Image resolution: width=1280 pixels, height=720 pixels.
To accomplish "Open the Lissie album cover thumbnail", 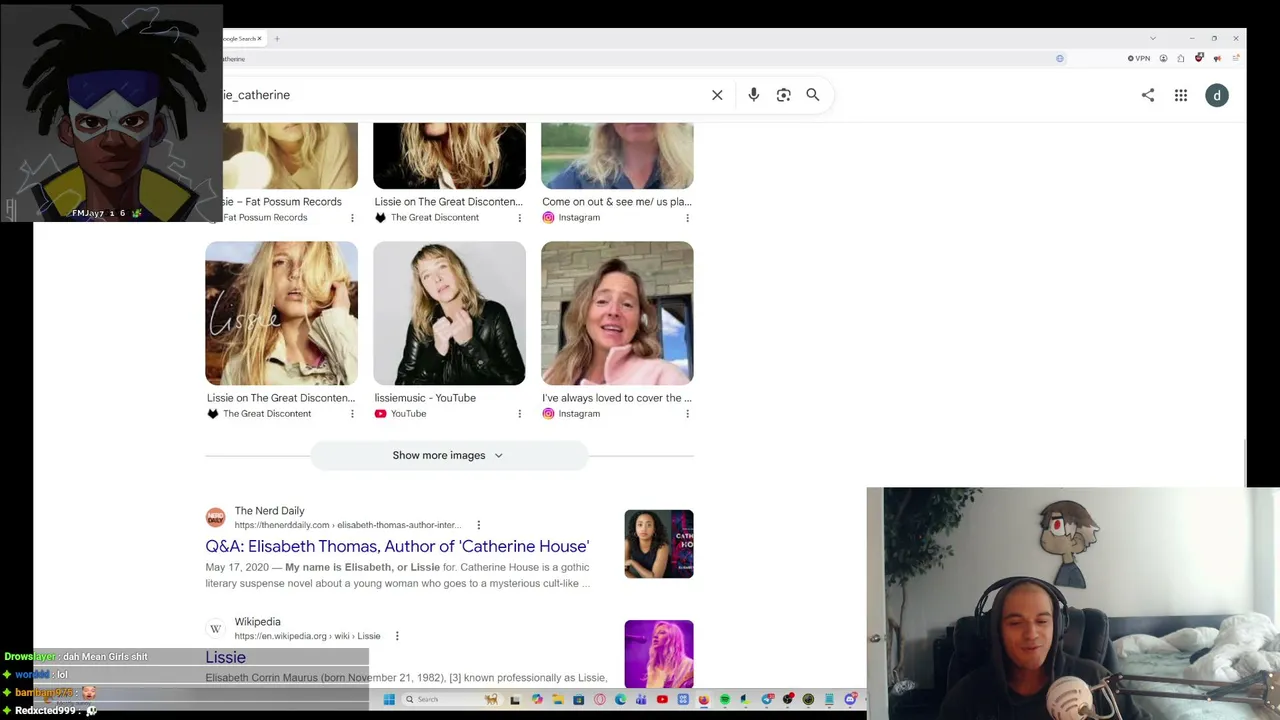I will [281, 313].
